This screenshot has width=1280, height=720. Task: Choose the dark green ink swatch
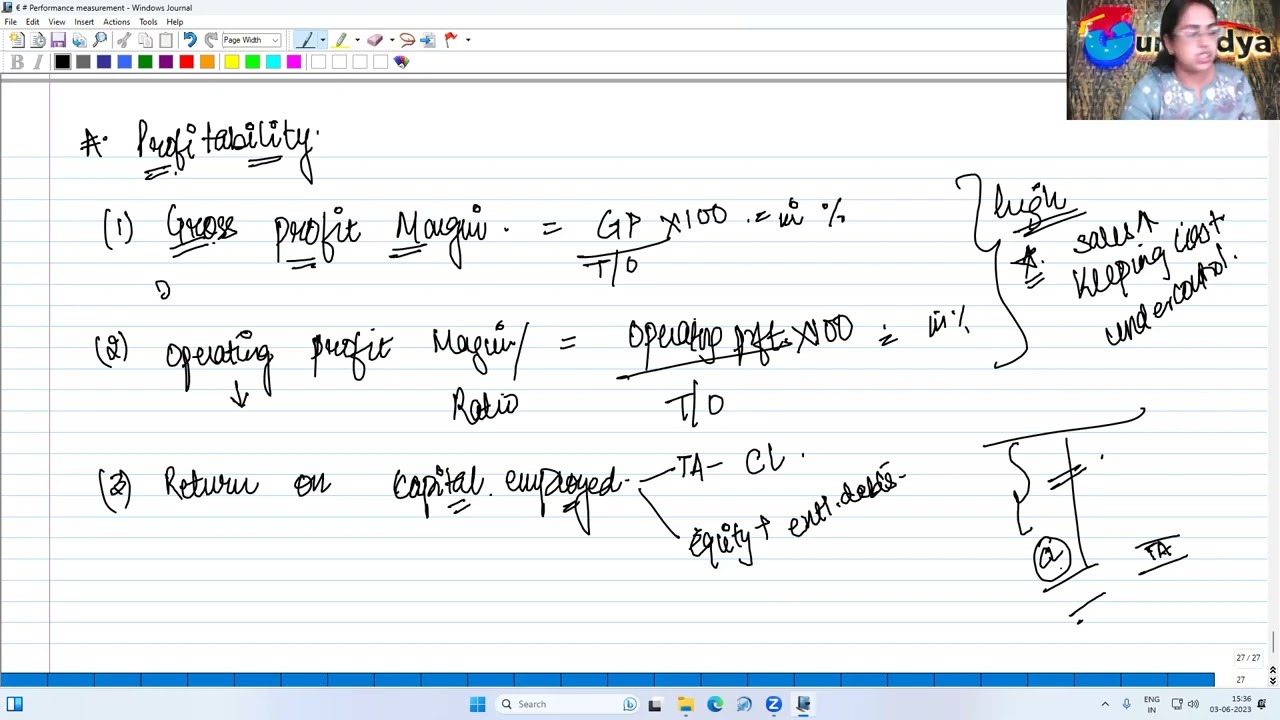[x=145, y=62]
